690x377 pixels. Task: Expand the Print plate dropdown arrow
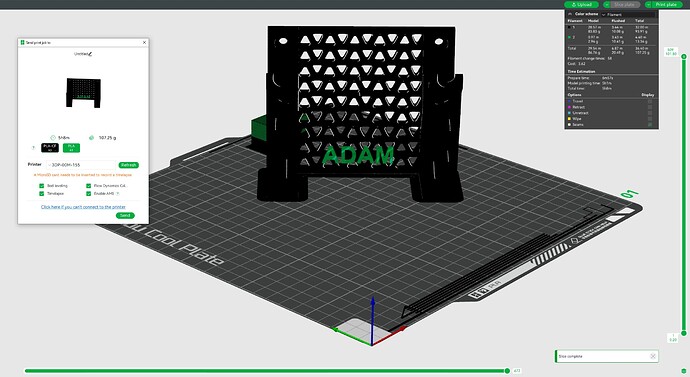(x=648, y=4)
